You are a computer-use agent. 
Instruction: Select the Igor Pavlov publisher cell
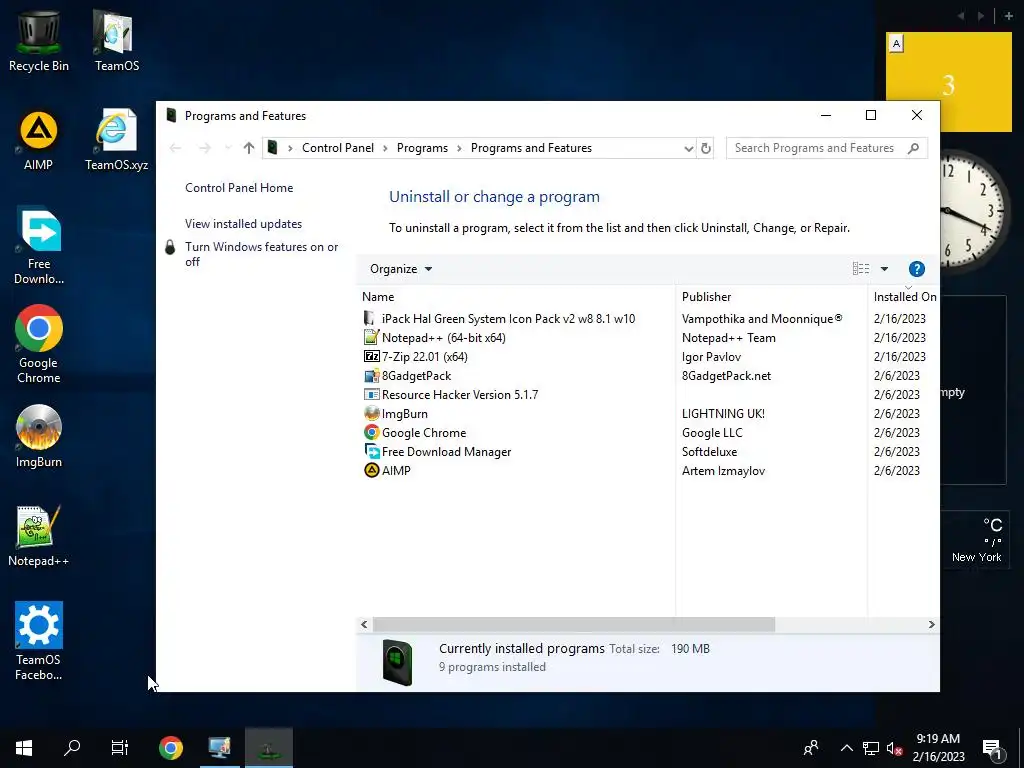tap(711, 357)
